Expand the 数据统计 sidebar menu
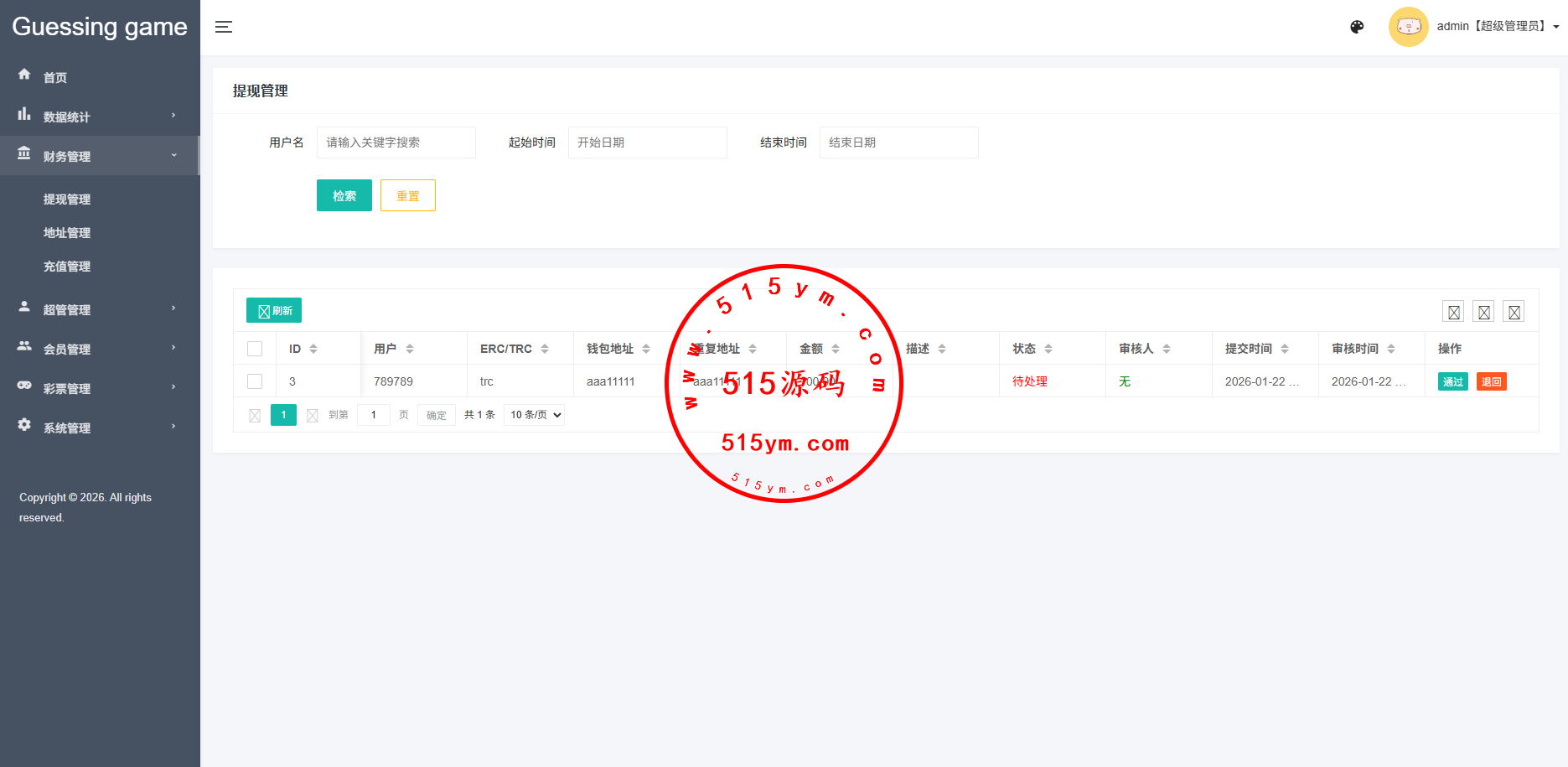 [99, 117]
